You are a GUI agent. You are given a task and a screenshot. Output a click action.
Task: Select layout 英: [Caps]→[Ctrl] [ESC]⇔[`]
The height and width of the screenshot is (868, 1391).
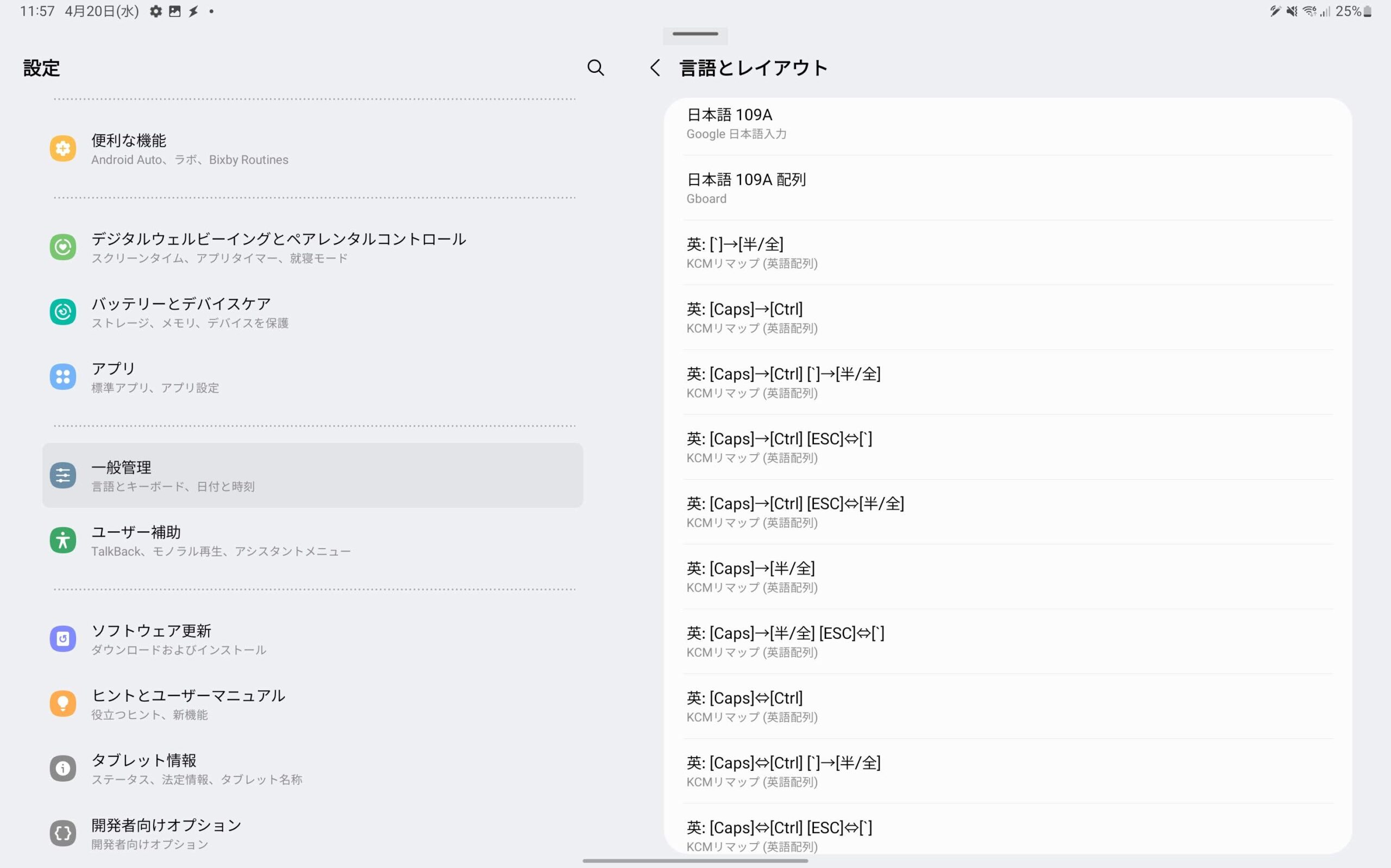(x=1007, y=448)
